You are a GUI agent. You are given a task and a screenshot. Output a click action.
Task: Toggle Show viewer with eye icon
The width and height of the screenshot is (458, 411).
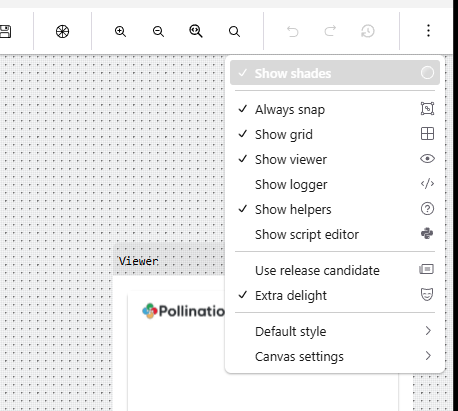335,159
